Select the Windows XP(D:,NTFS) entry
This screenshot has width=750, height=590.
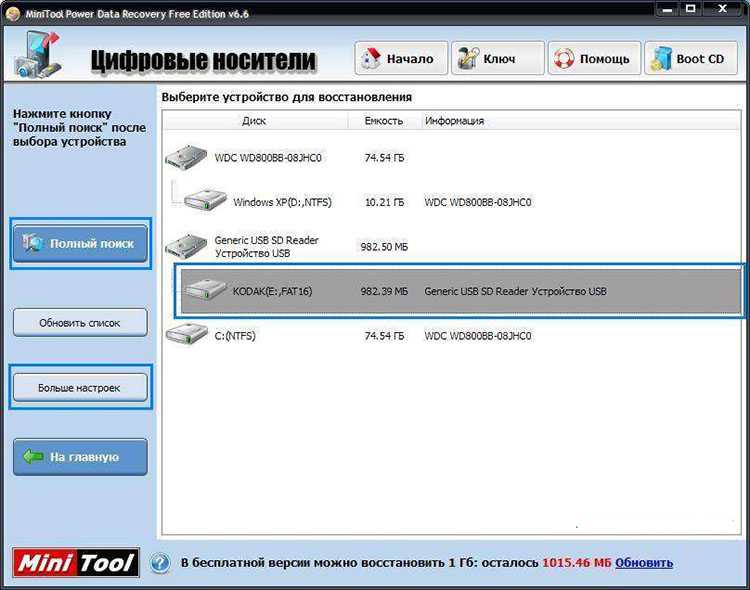point(282,202)
